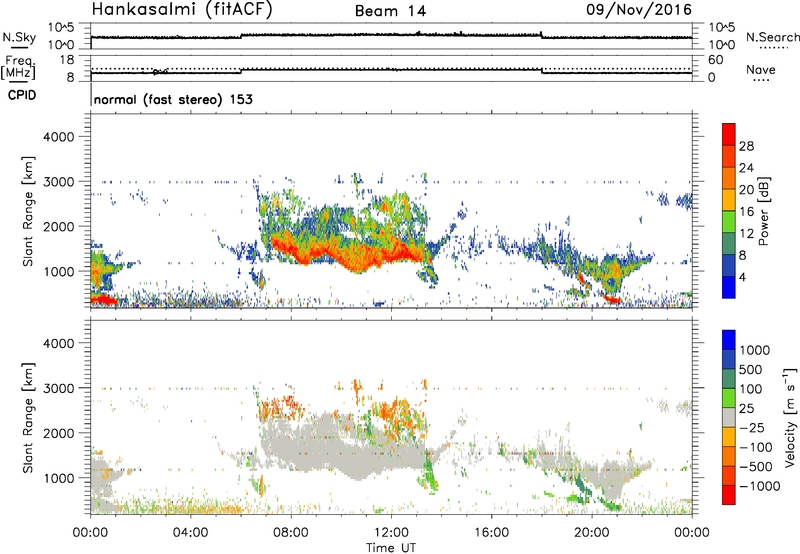This screenshot has width=800, height=554.
Task: Click the velocity scale value '-1000'
Action: 760,486
